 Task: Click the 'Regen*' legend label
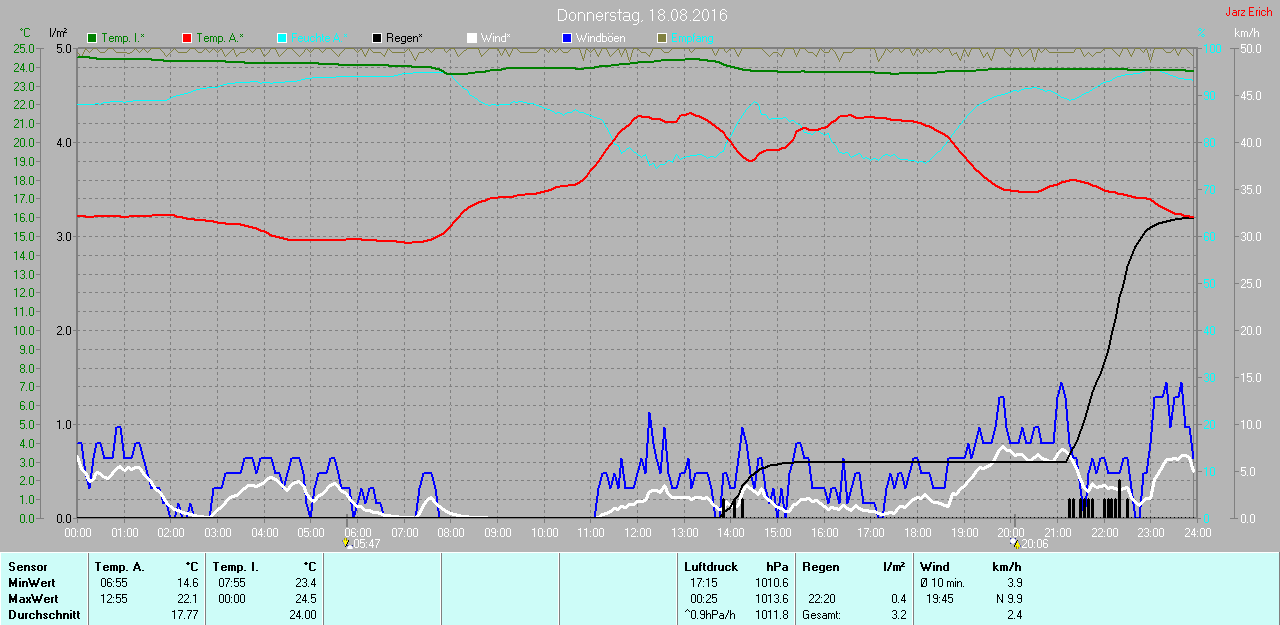(404, 38)
